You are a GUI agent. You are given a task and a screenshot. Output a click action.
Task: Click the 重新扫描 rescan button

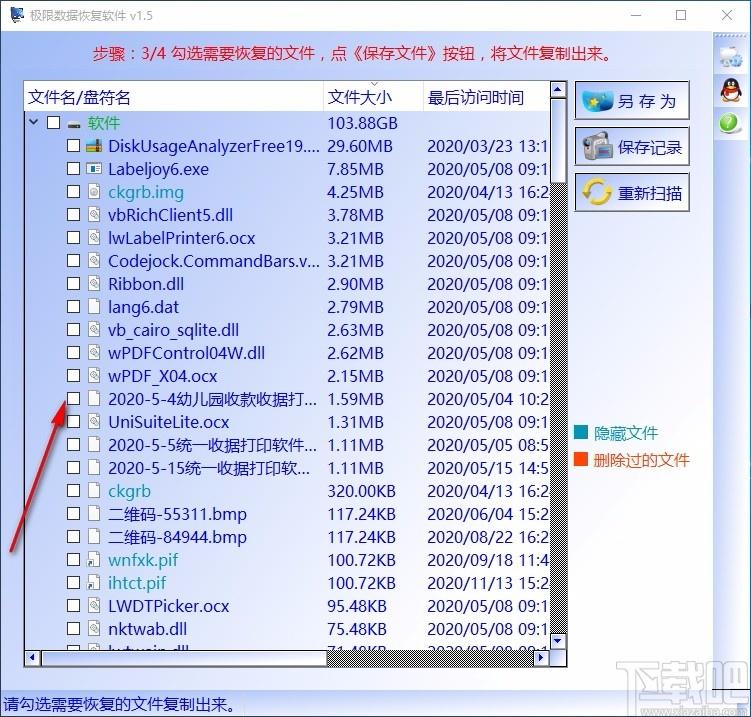(632, 193)
